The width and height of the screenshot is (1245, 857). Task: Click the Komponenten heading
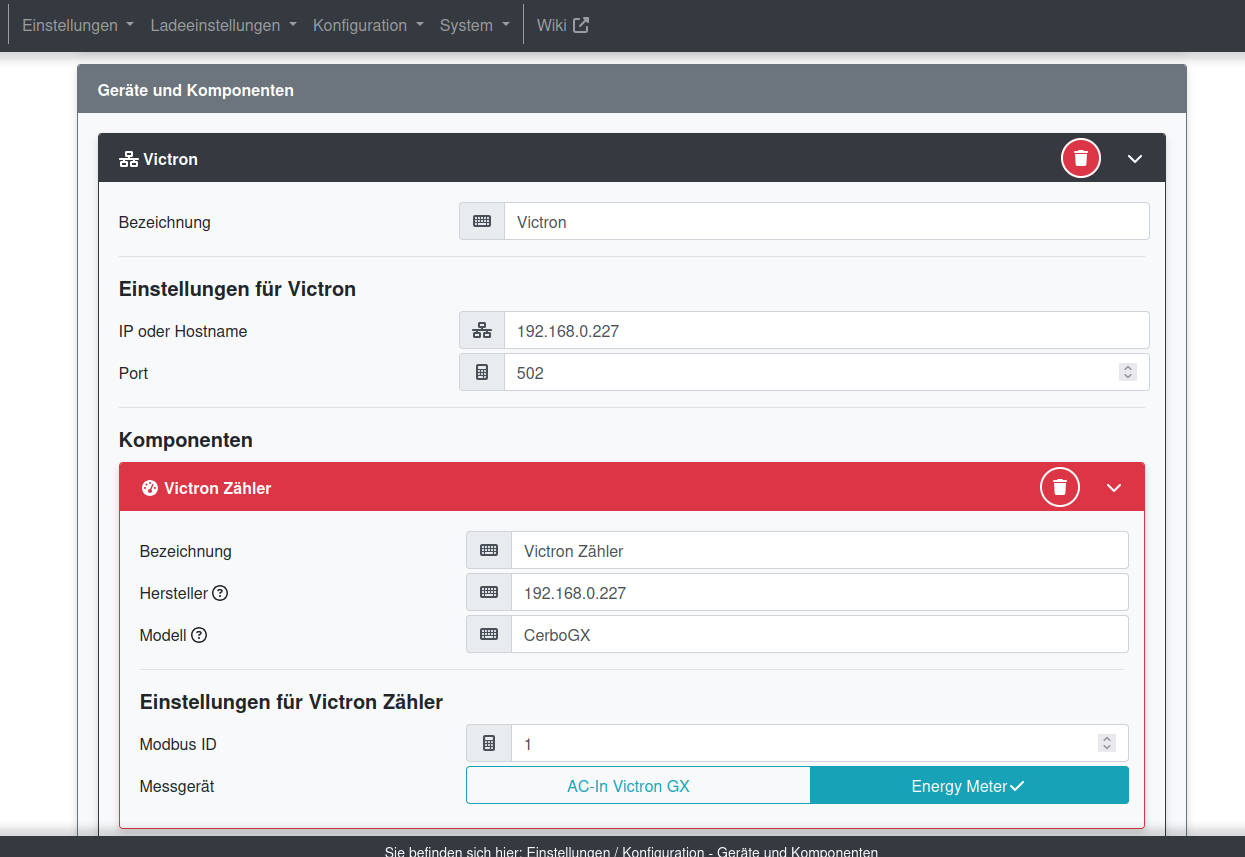(186, 440)
